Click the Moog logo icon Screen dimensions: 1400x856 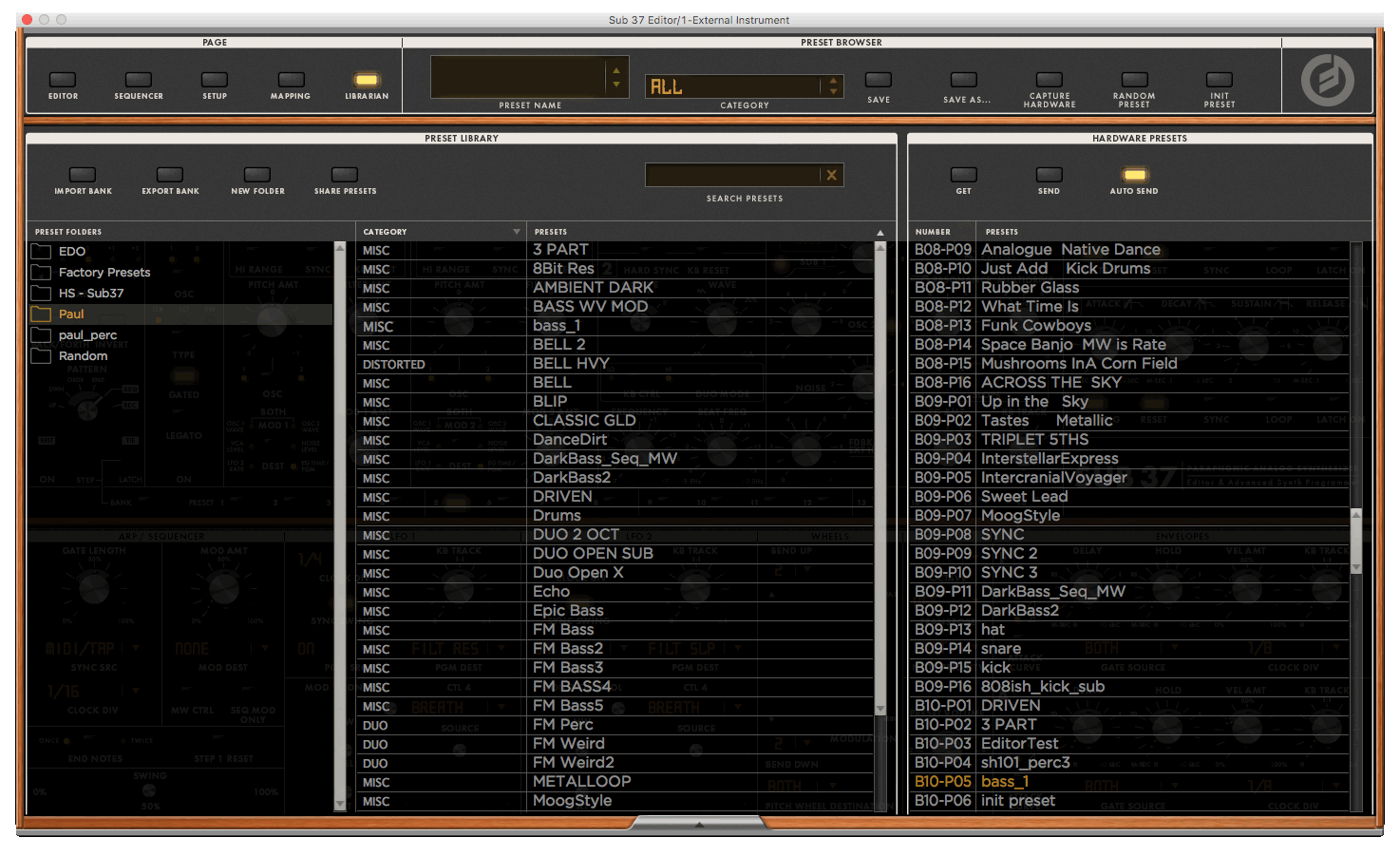coord(1327,80)
